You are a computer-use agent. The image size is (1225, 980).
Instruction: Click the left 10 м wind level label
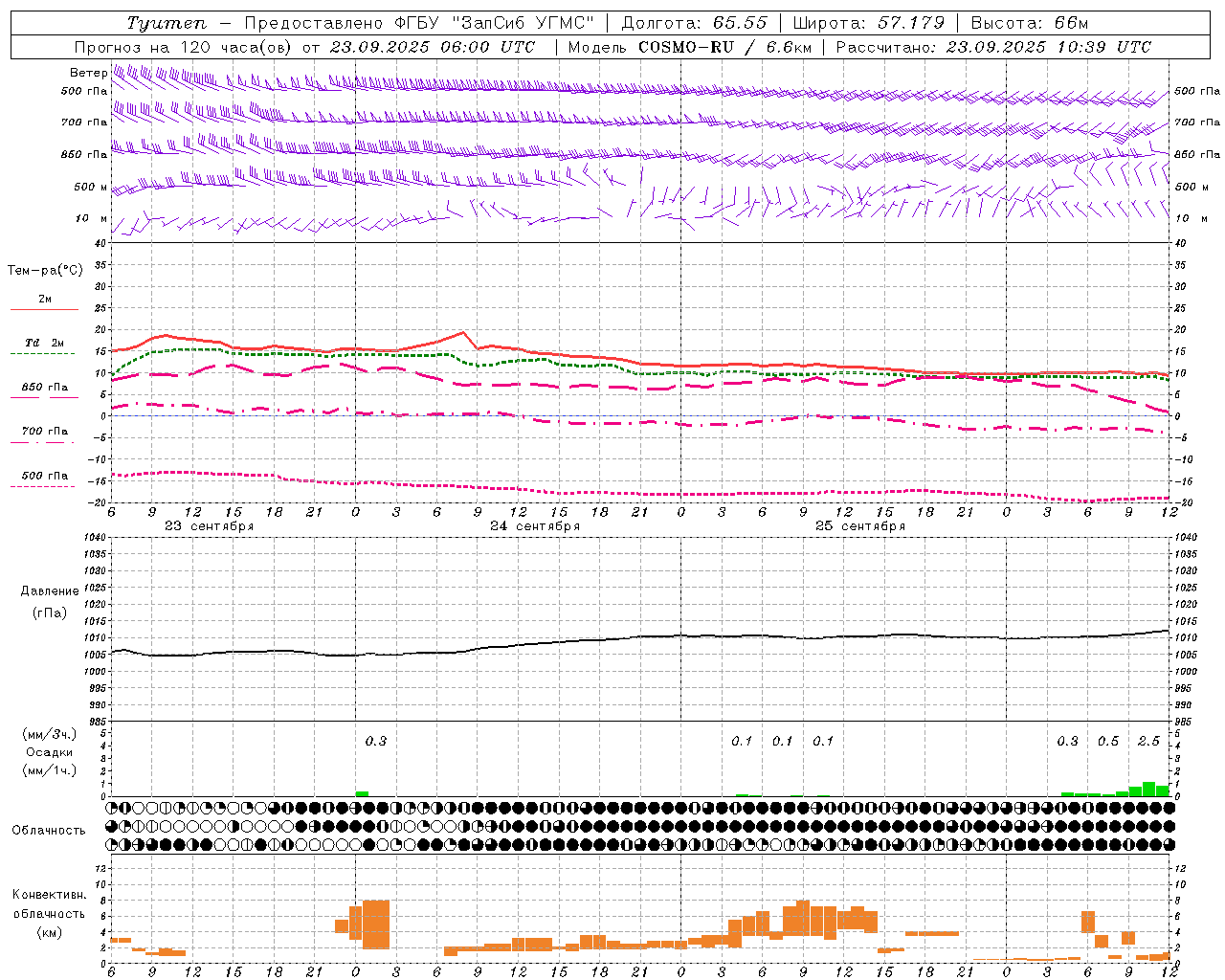pos(91,218)
